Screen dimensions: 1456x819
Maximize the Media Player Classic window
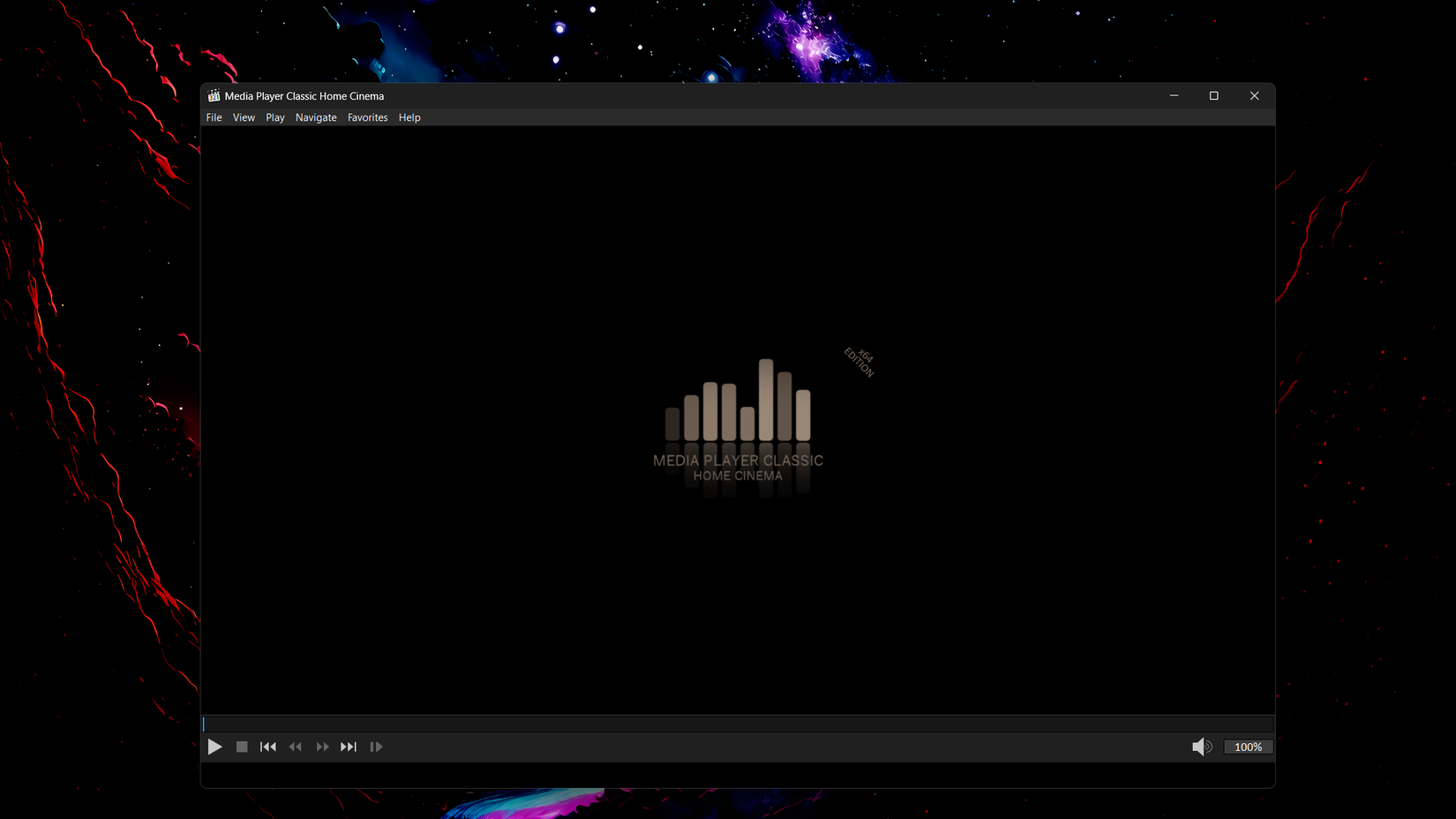click(1214, 95)
